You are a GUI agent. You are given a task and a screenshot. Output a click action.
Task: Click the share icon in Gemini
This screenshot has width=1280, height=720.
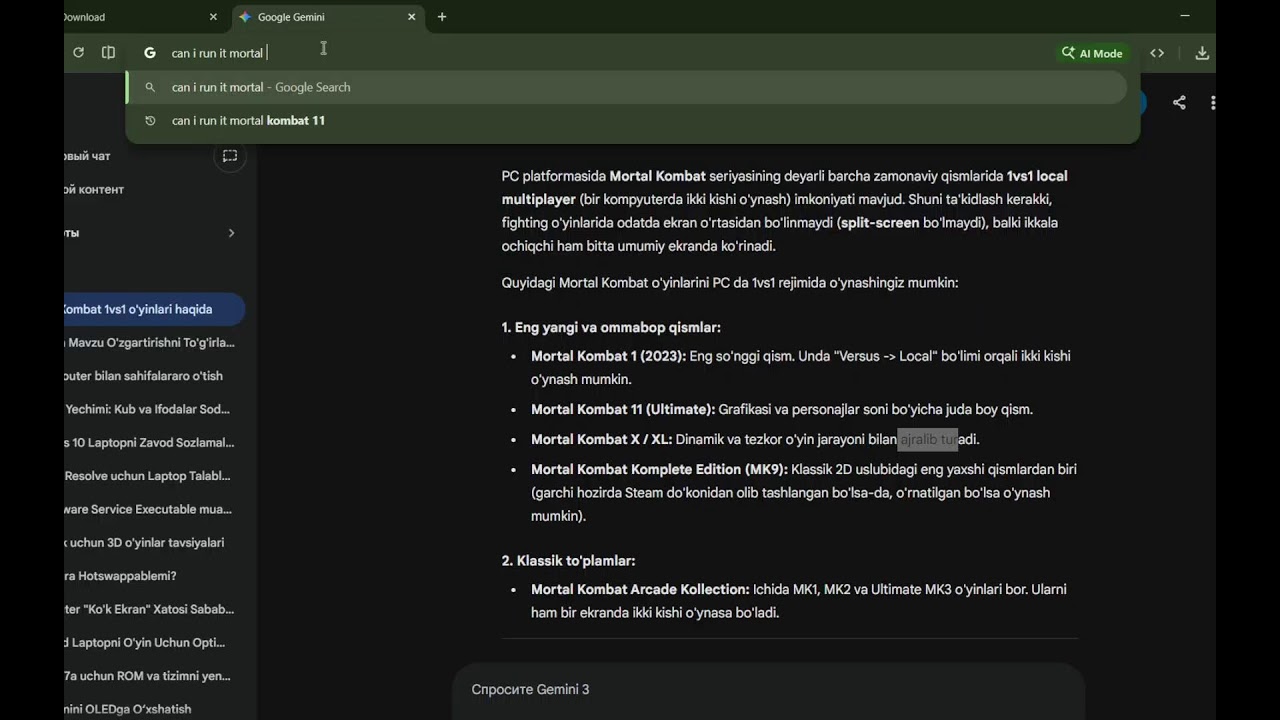[1179, 102]
